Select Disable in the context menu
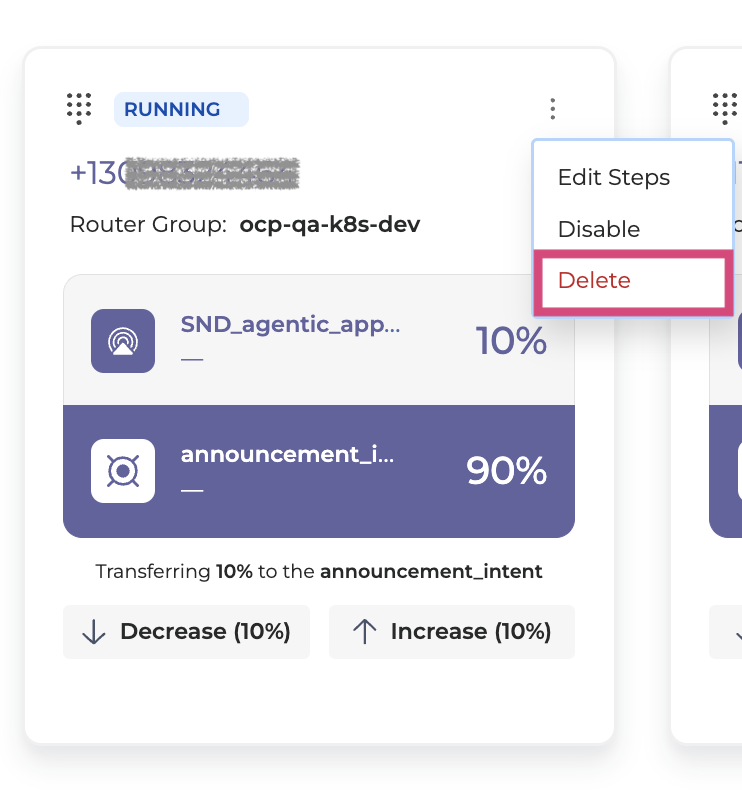 599,229
